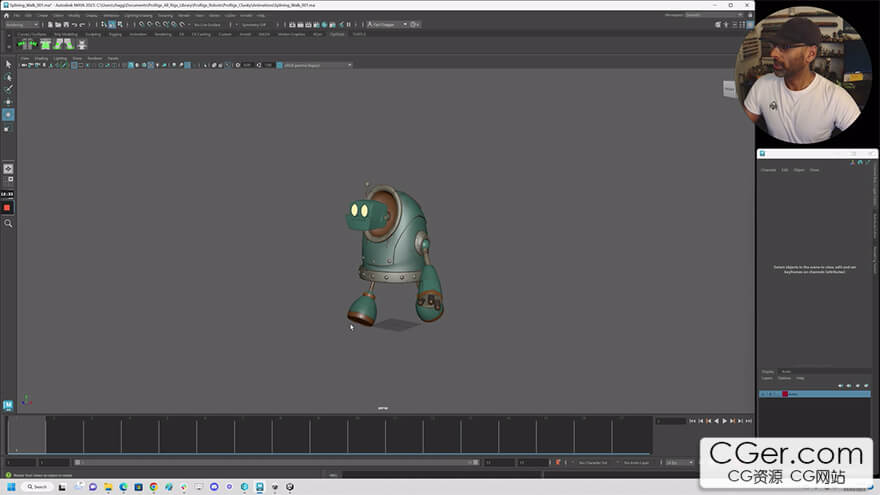Open the ACES gamma view transform dropdown
The image size is (880, 495).
[x=318, y=65]
